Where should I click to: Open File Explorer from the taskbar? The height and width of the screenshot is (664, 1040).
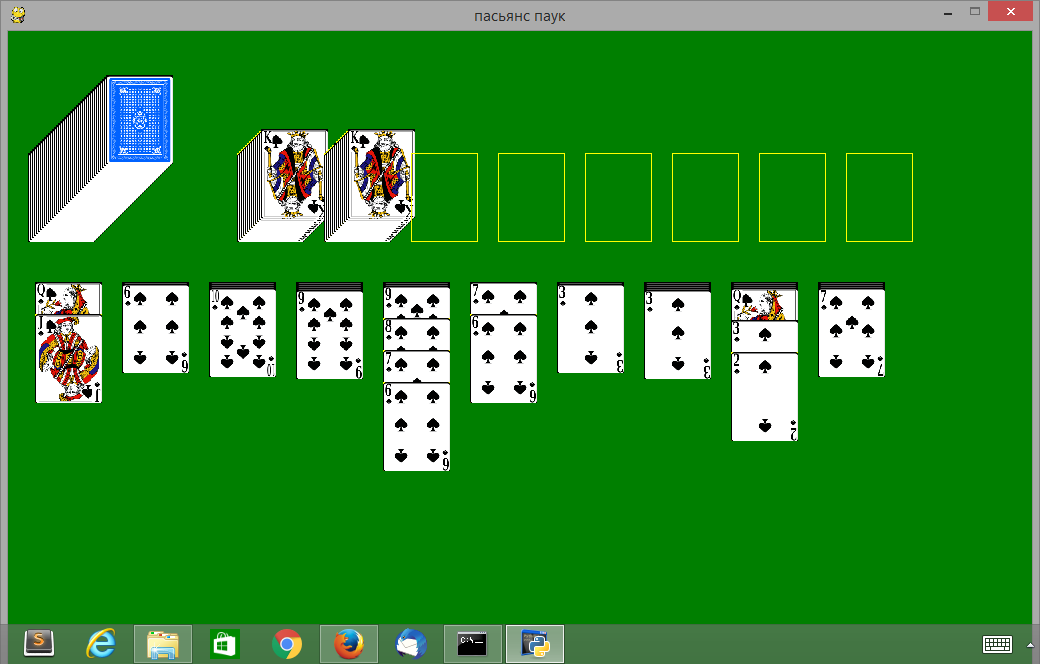coord(162,644)
